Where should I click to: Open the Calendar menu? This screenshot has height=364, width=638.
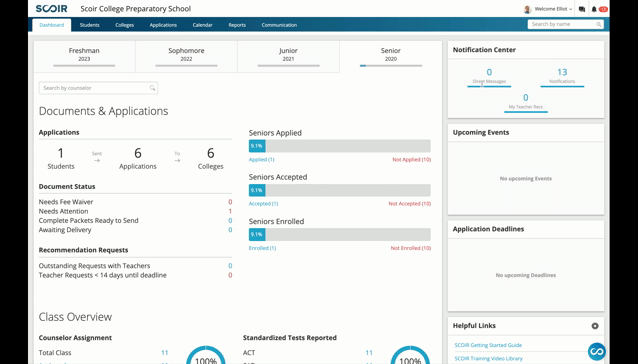tap(203, 25)
